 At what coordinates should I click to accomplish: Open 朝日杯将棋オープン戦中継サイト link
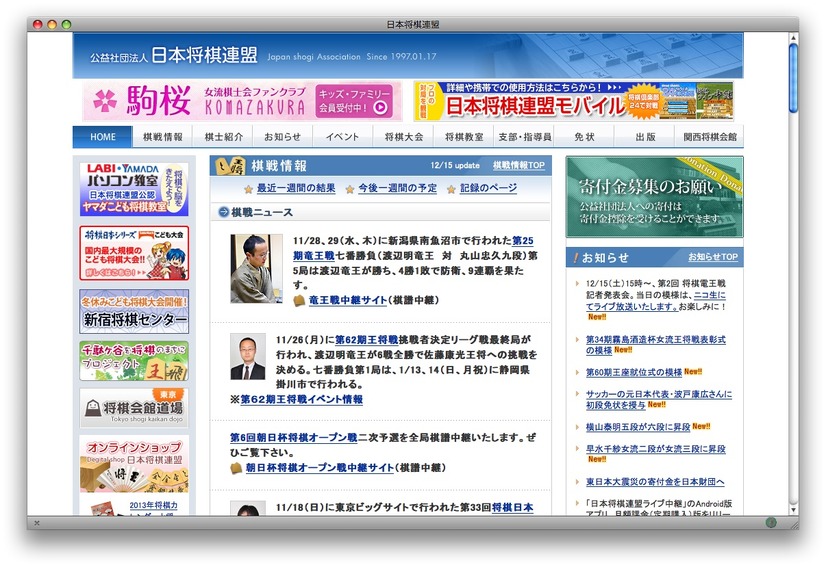tap(319, 467)
